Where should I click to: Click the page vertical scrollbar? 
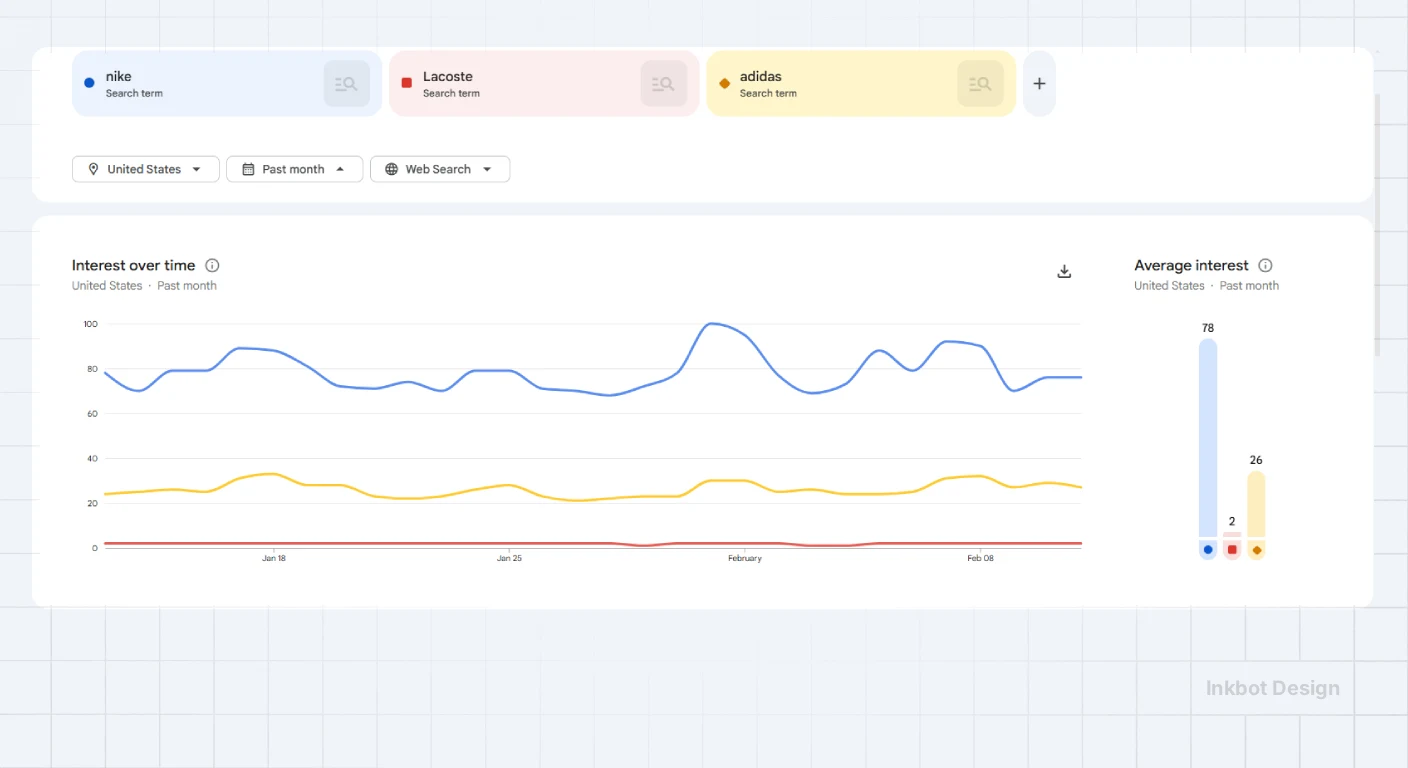coord(1377,225)
